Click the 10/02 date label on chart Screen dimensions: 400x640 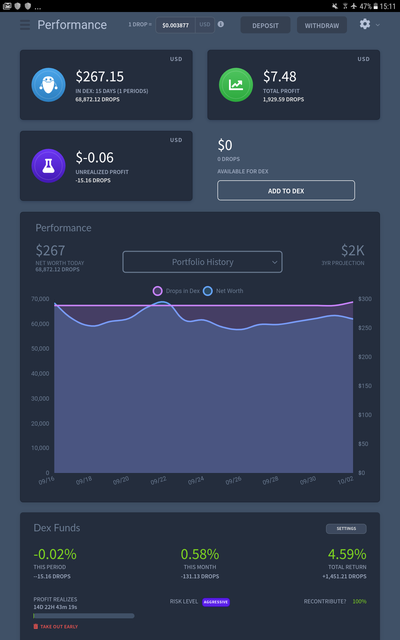pos(345,481)
